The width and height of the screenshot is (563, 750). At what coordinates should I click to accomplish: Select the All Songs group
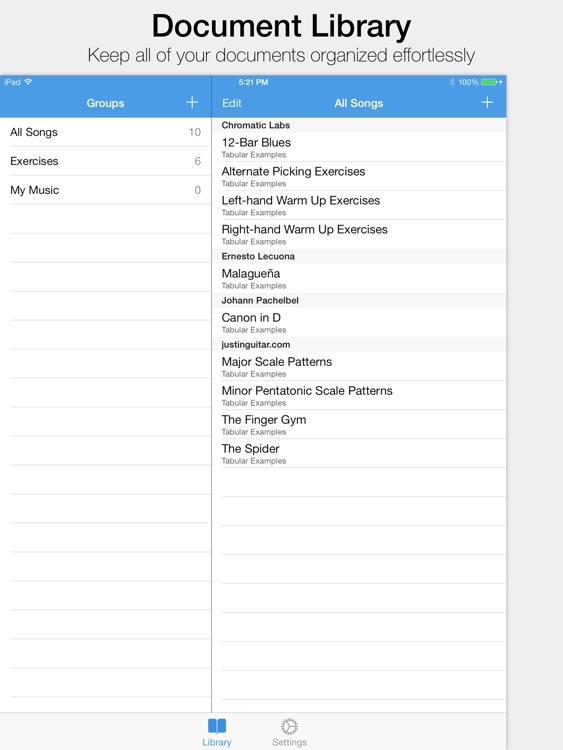(105, 132)
